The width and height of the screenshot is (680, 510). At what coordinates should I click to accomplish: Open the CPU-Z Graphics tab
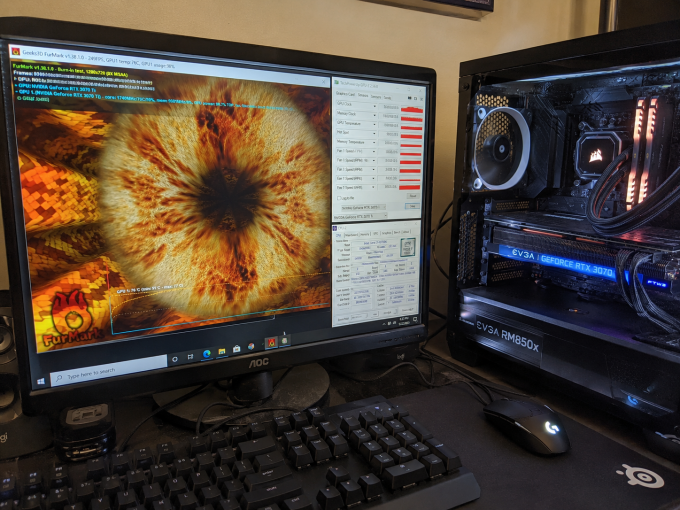click(x=386, y=233)
